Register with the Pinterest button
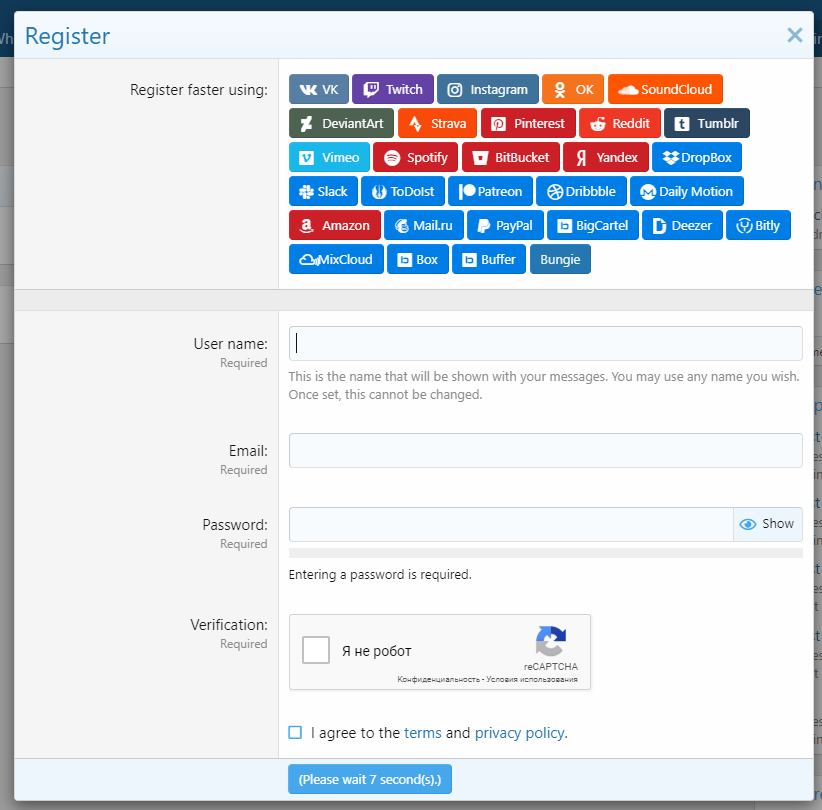Image resolution: width=822 pixels, height=810 pixels. tap(528, 124)
